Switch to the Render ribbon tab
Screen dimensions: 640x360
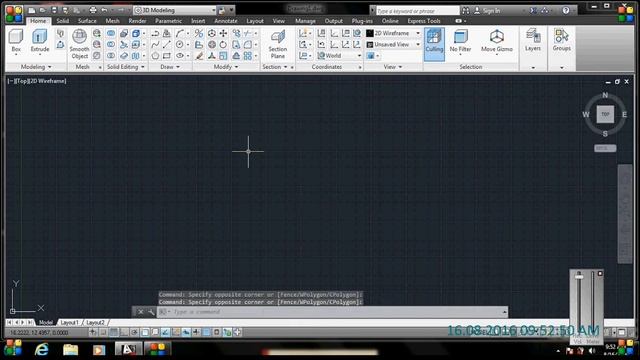click(137, 21)
